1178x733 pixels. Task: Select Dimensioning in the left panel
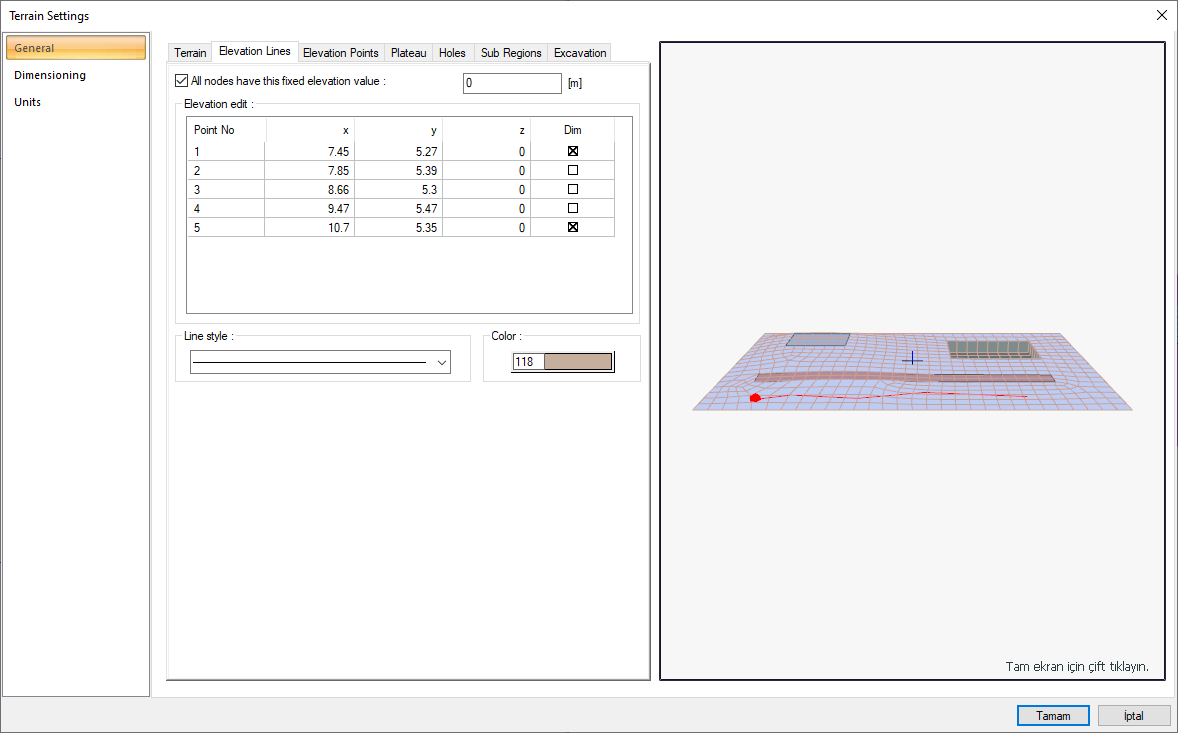(50, 75)
